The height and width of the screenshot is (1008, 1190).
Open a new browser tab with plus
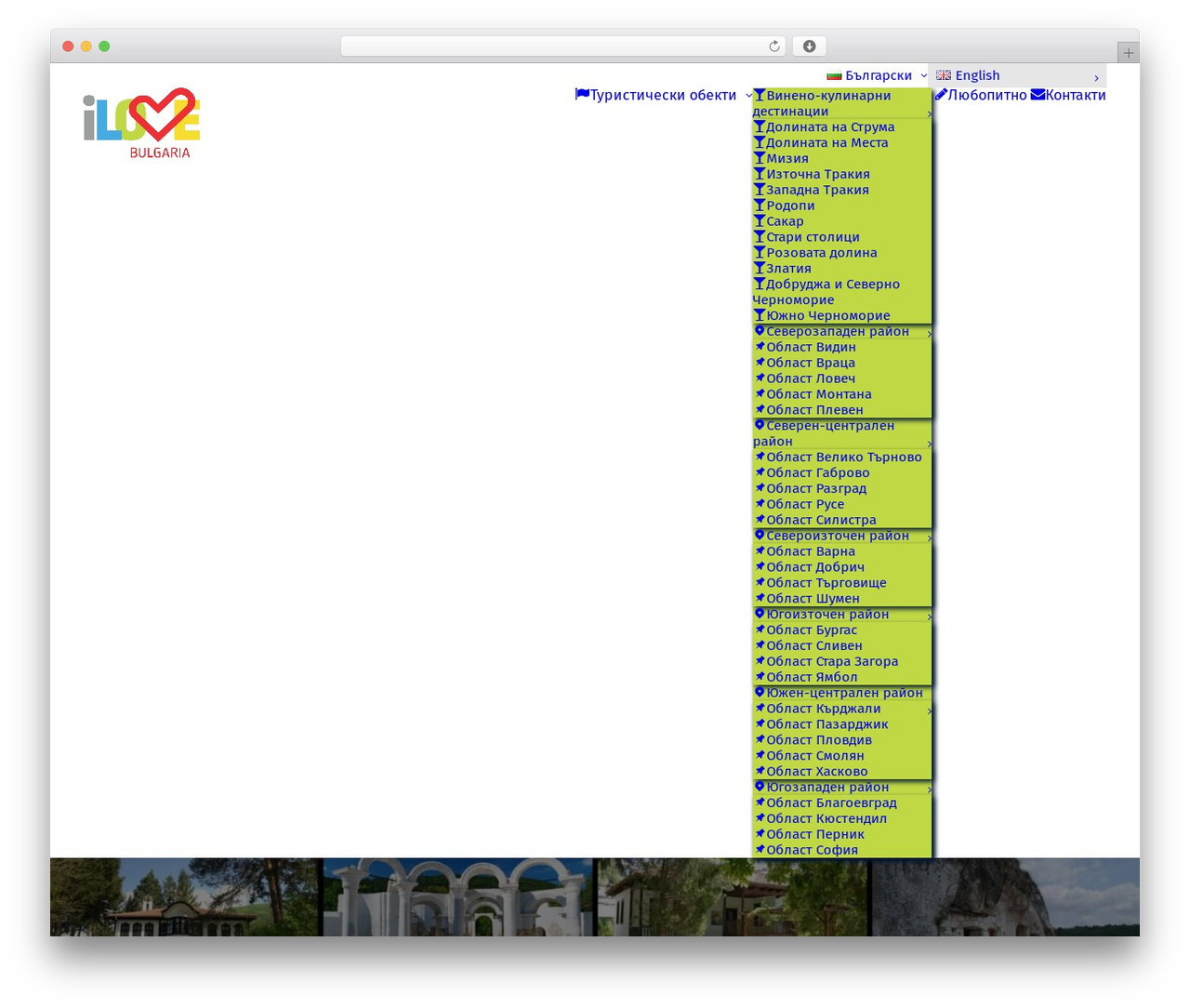[1128, 53]
